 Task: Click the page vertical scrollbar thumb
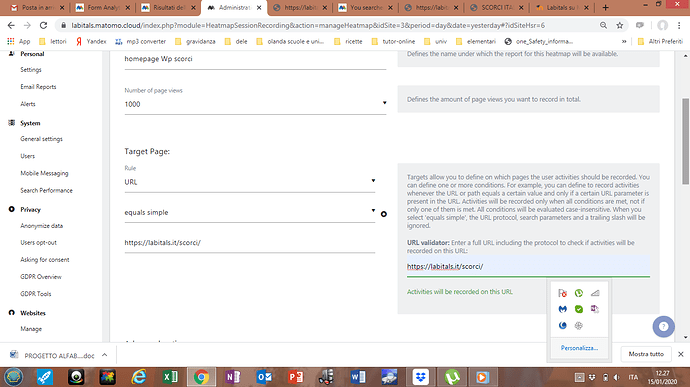(686, 141)
